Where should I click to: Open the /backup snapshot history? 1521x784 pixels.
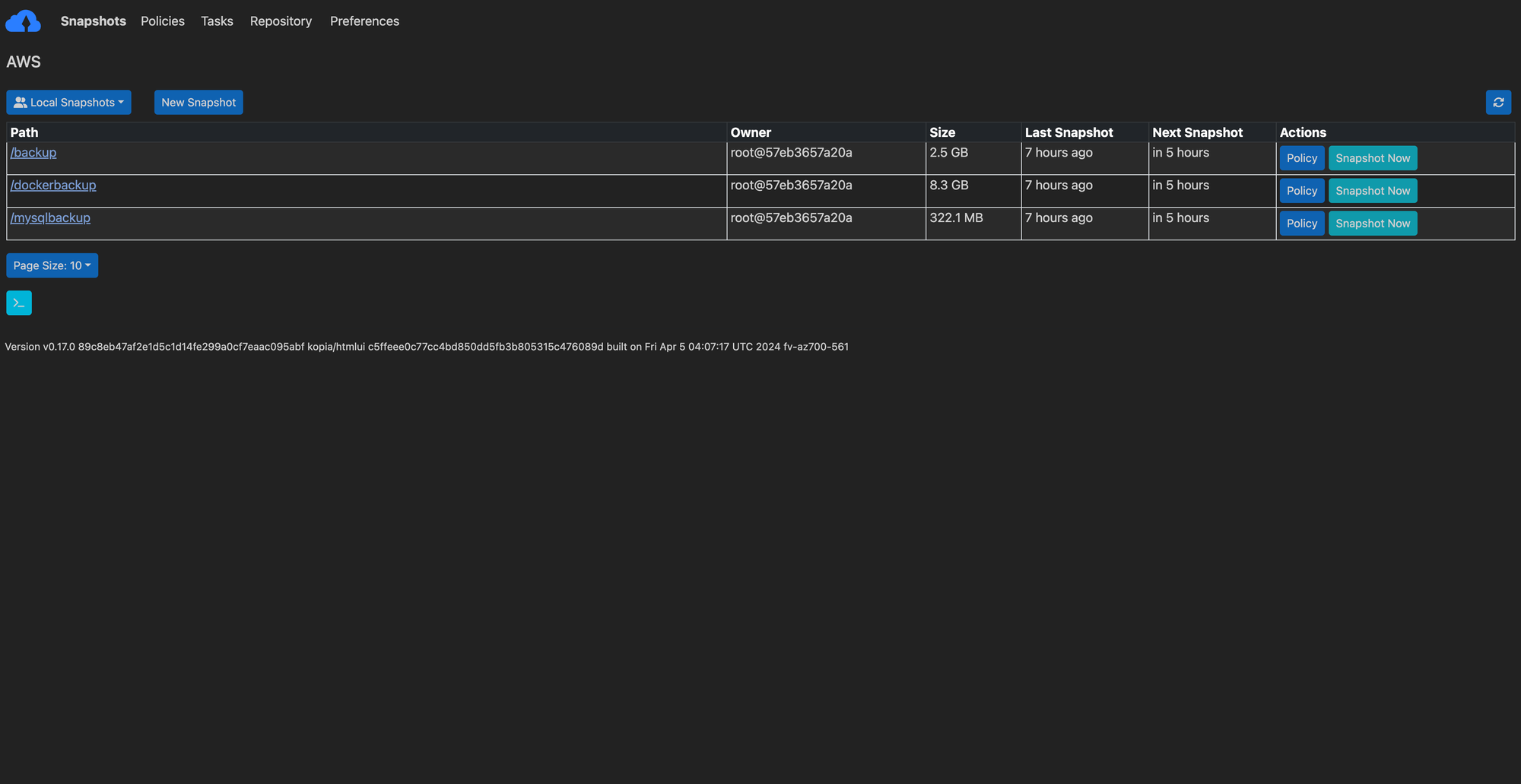pyautogui.click(x=33, y=152)
